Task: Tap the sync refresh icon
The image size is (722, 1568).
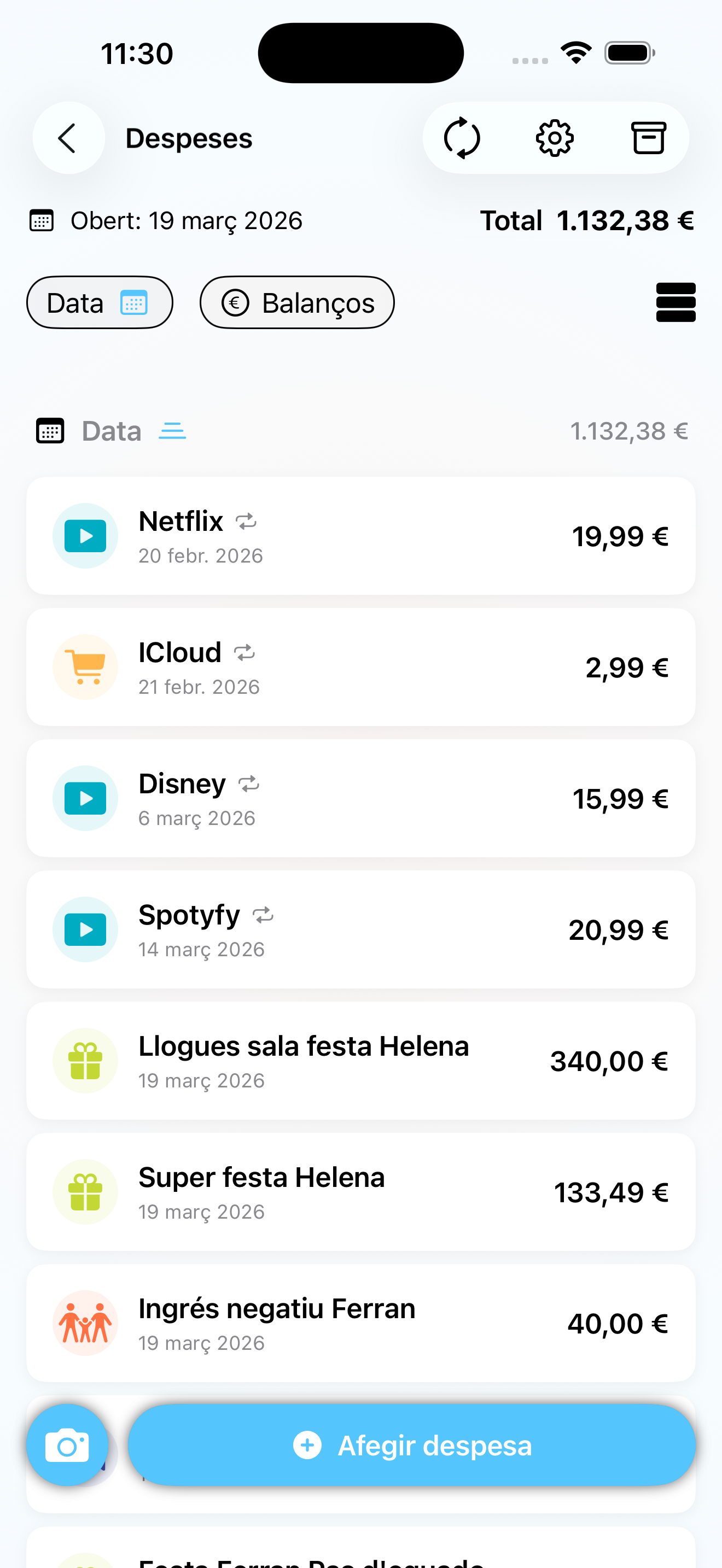Action: click(x=462, y=138)
